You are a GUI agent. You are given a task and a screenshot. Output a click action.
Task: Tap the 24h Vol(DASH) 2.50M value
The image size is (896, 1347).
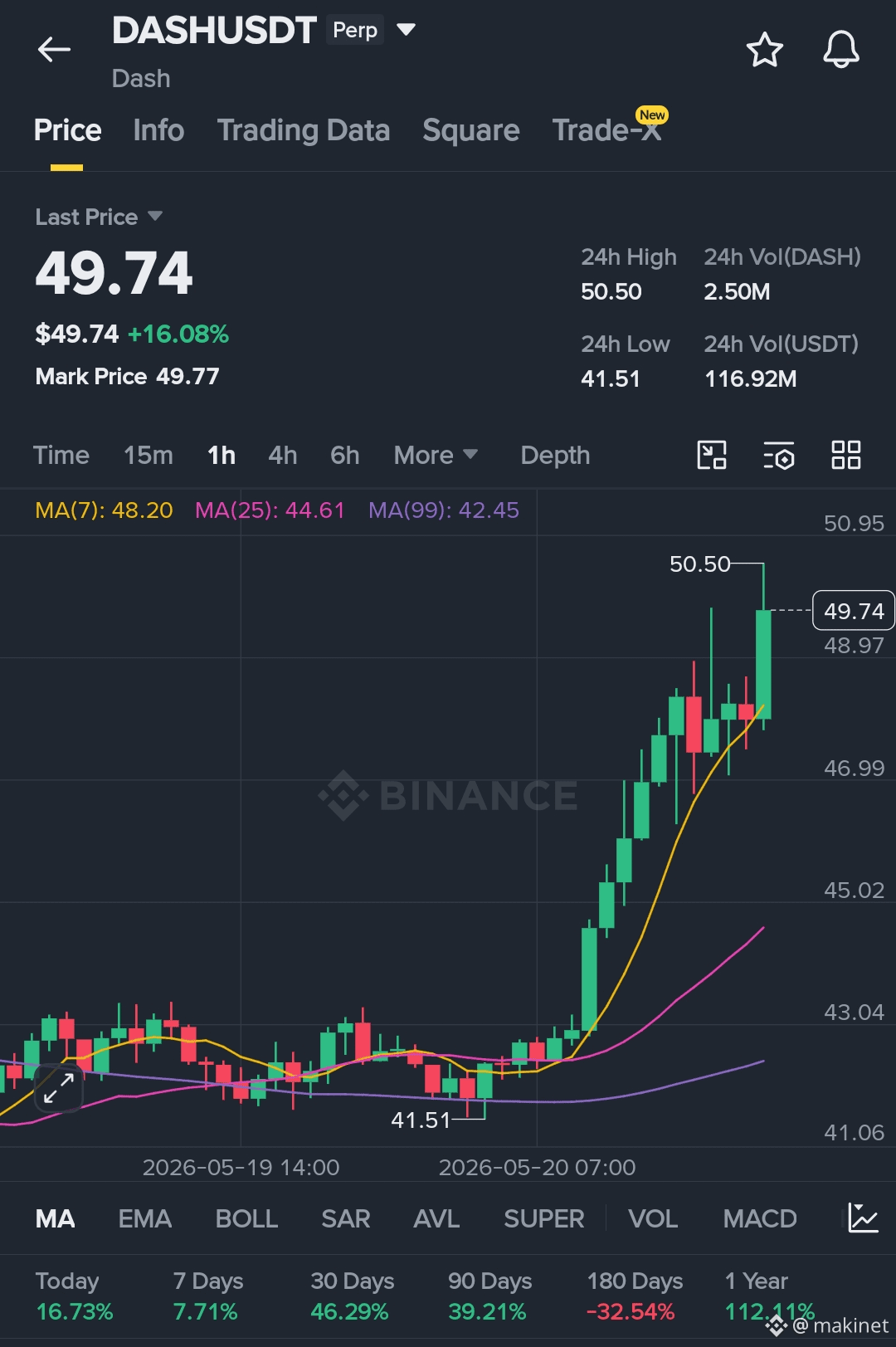(737, 291)
